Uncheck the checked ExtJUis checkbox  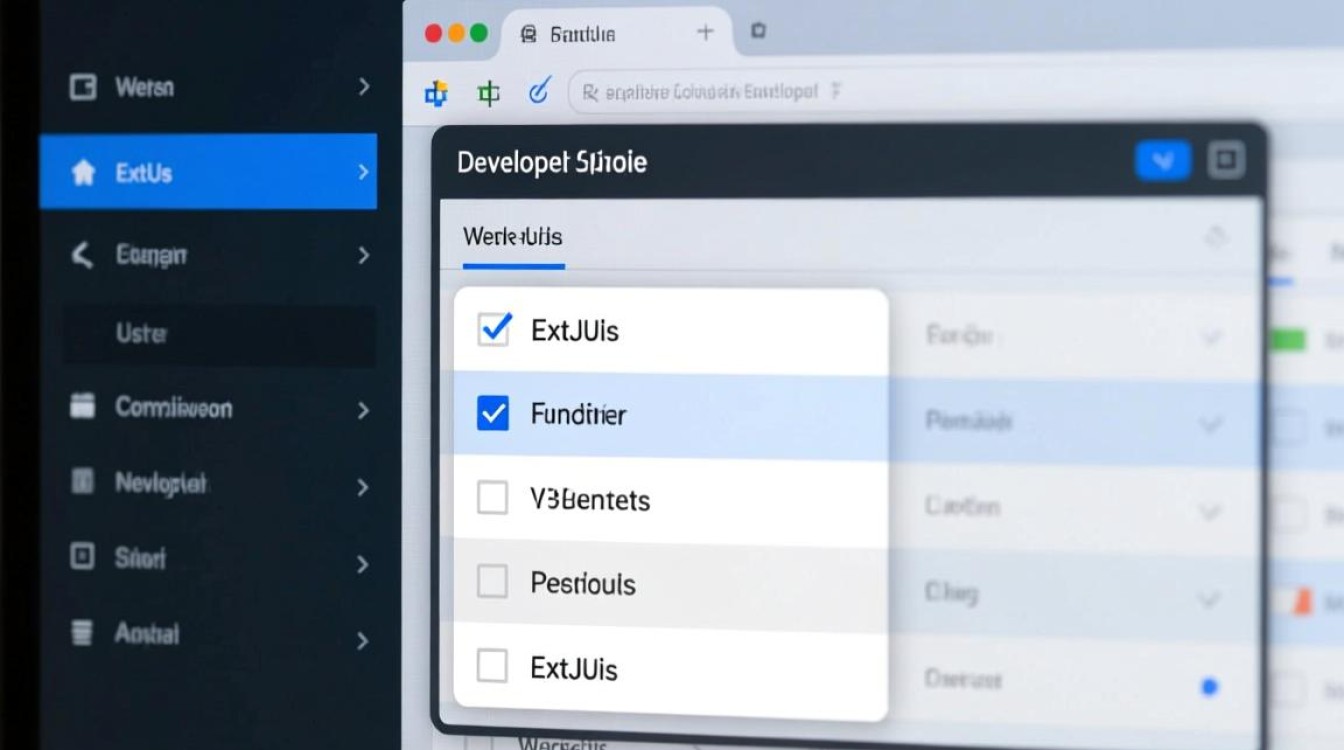pos(494,329)
